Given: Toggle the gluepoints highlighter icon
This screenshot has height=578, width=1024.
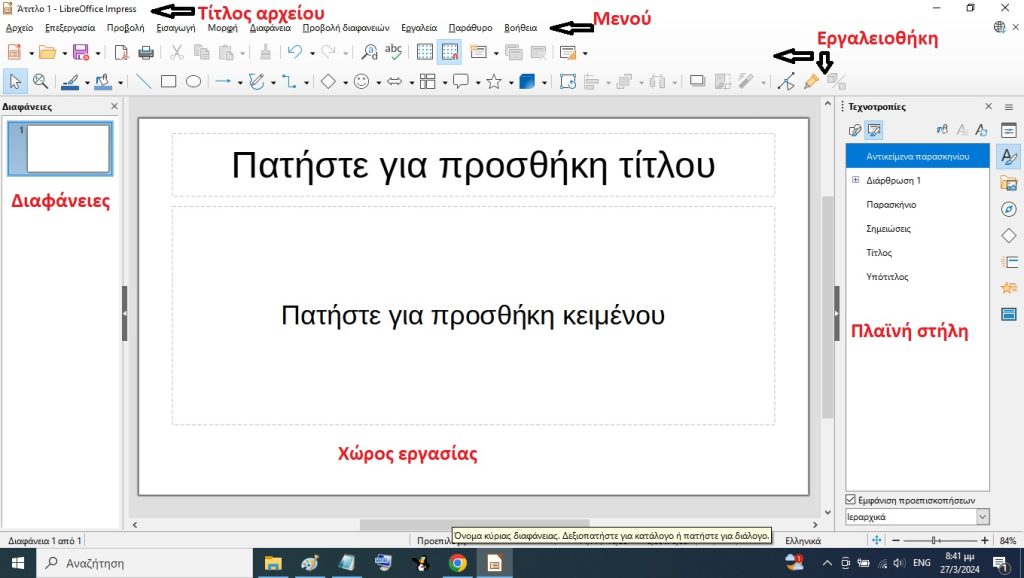Looking at the screenshot, I should point(812,82).
